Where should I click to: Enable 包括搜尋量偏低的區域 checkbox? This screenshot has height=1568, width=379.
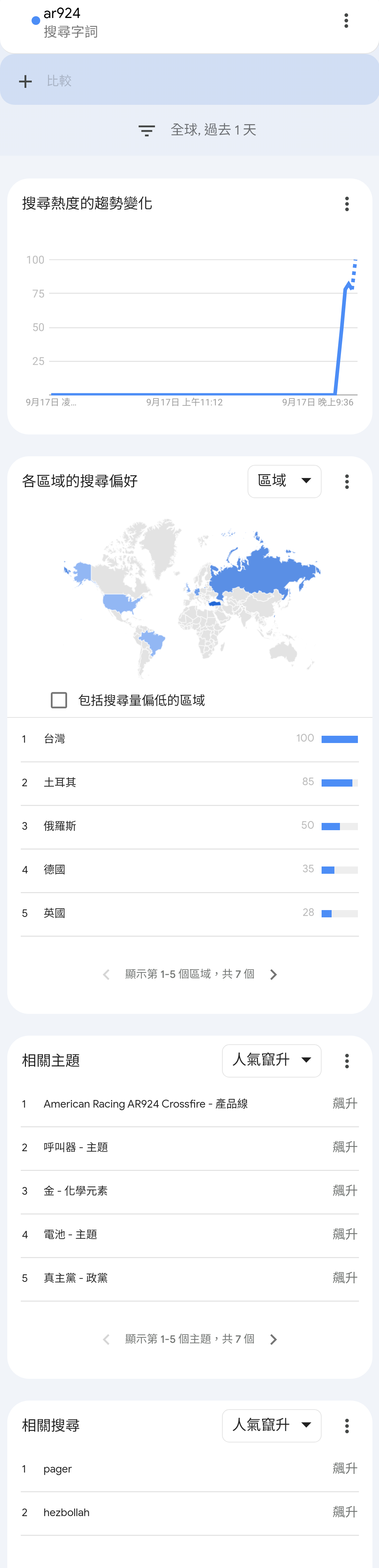[x=59, y=700]
